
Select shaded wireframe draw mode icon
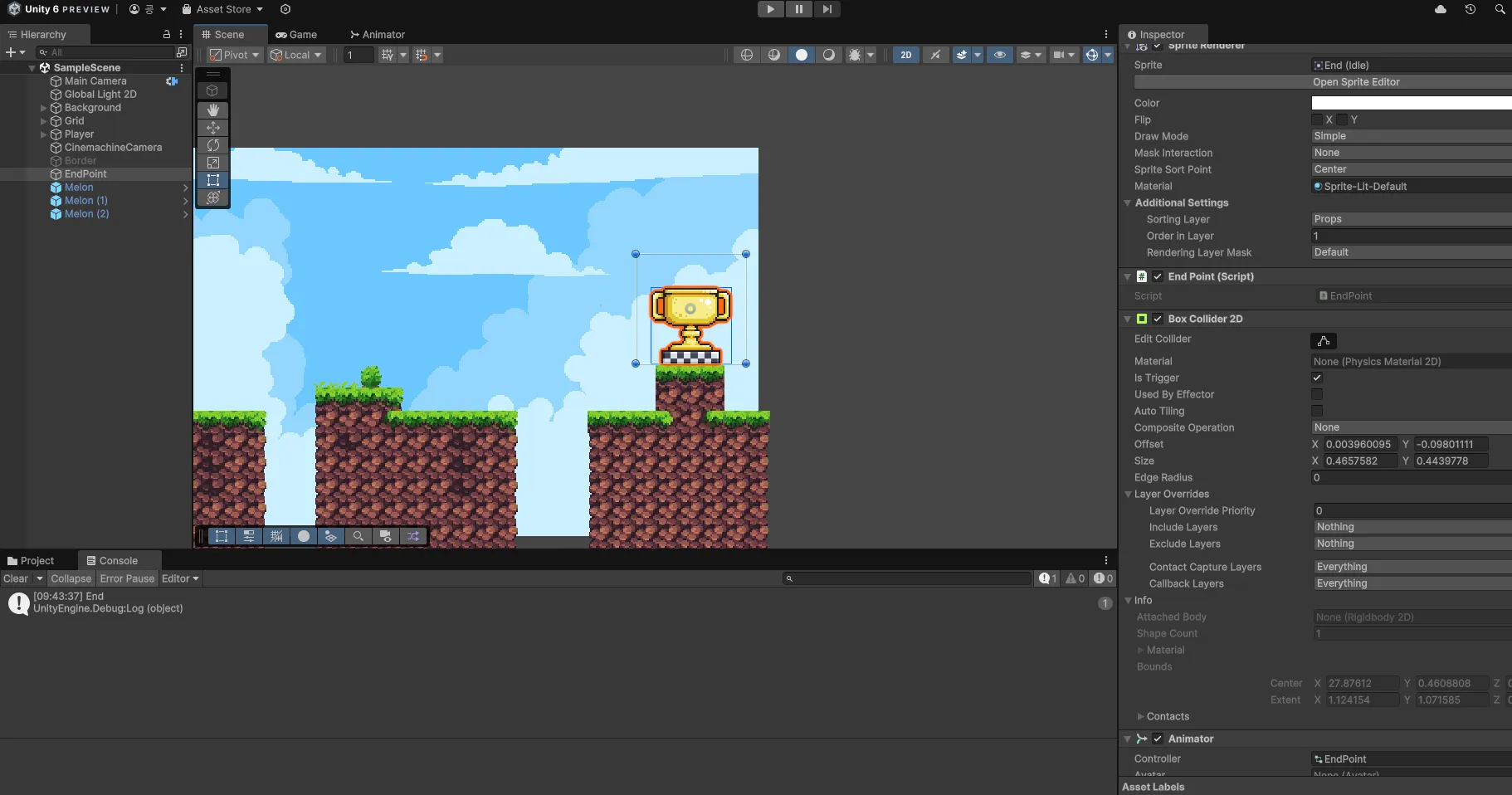(x=774, y=55)
